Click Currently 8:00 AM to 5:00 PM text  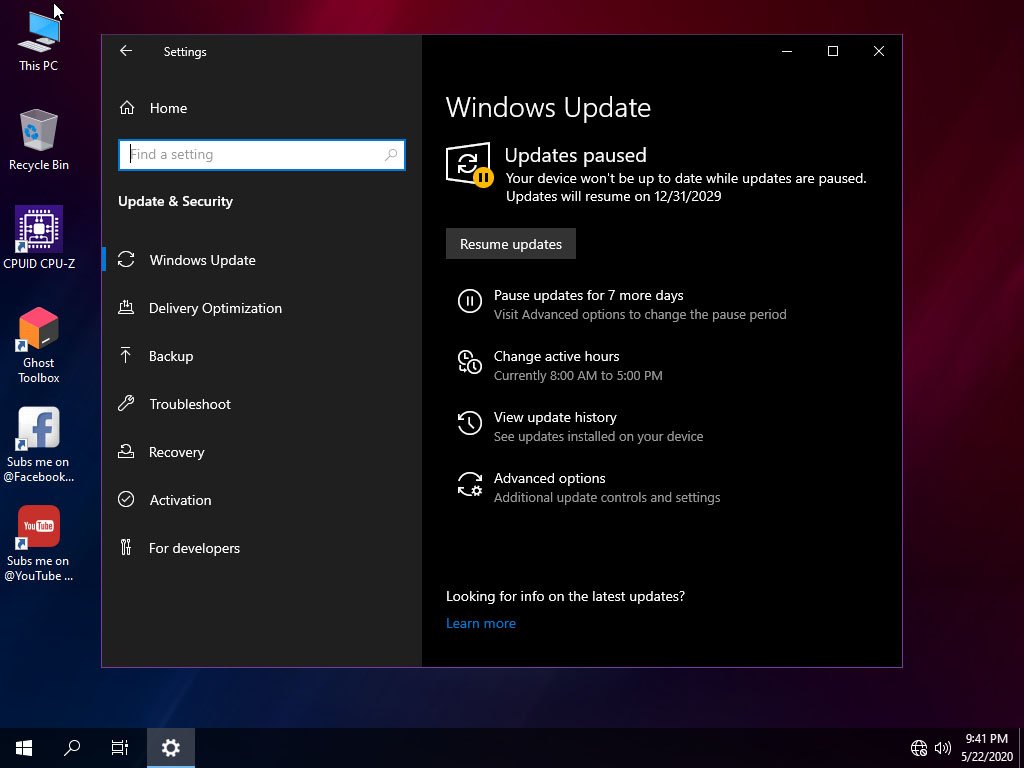(x=578, y=376)
